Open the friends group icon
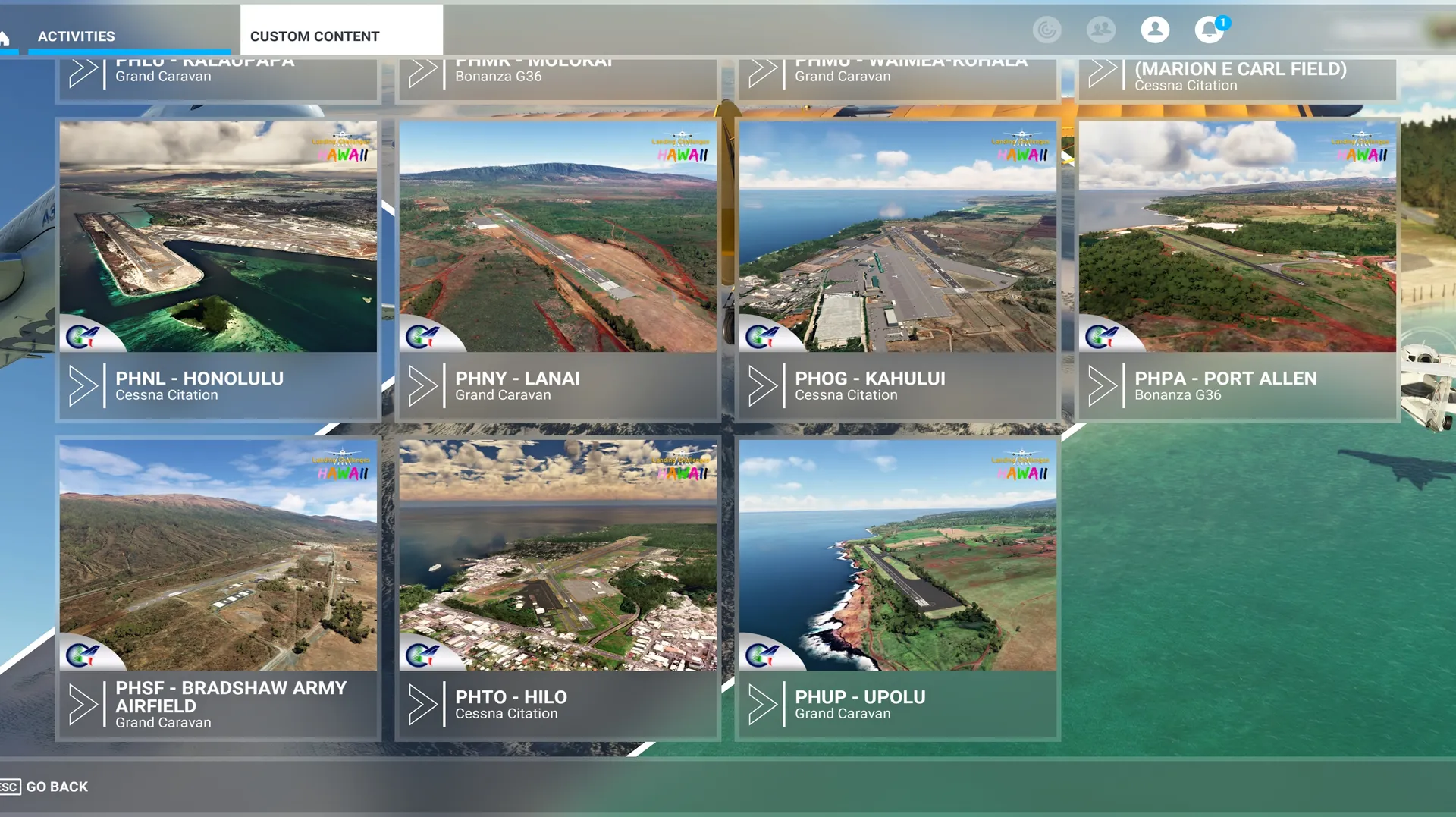1456x817 pixels. (x=1100, y=30)
